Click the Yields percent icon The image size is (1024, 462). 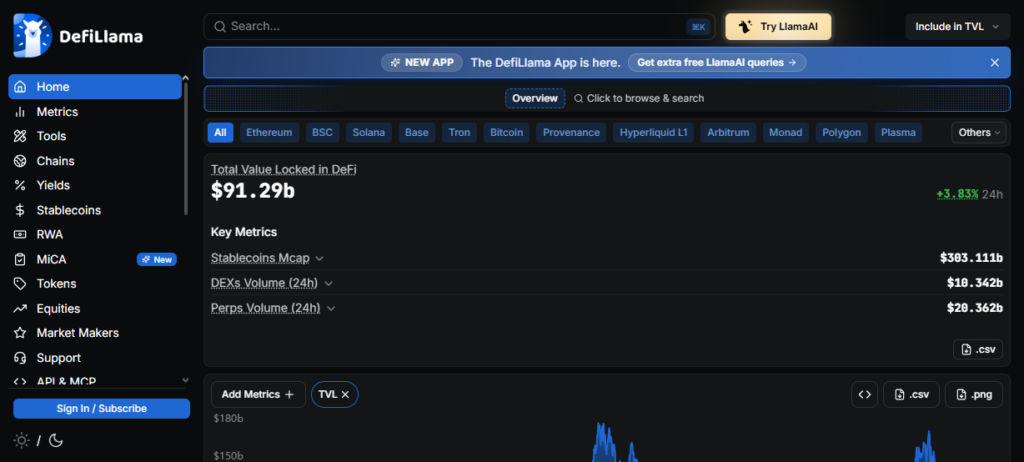20,186
